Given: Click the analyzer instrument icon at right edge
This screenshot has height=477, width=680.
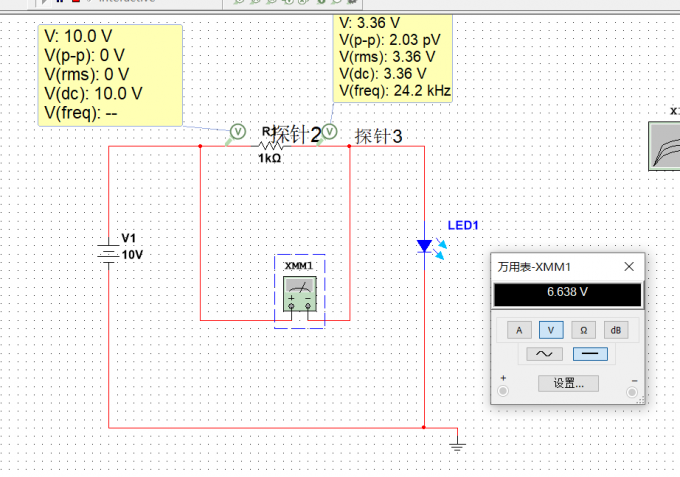Looking at the screenshot, I should coord(664,146).
